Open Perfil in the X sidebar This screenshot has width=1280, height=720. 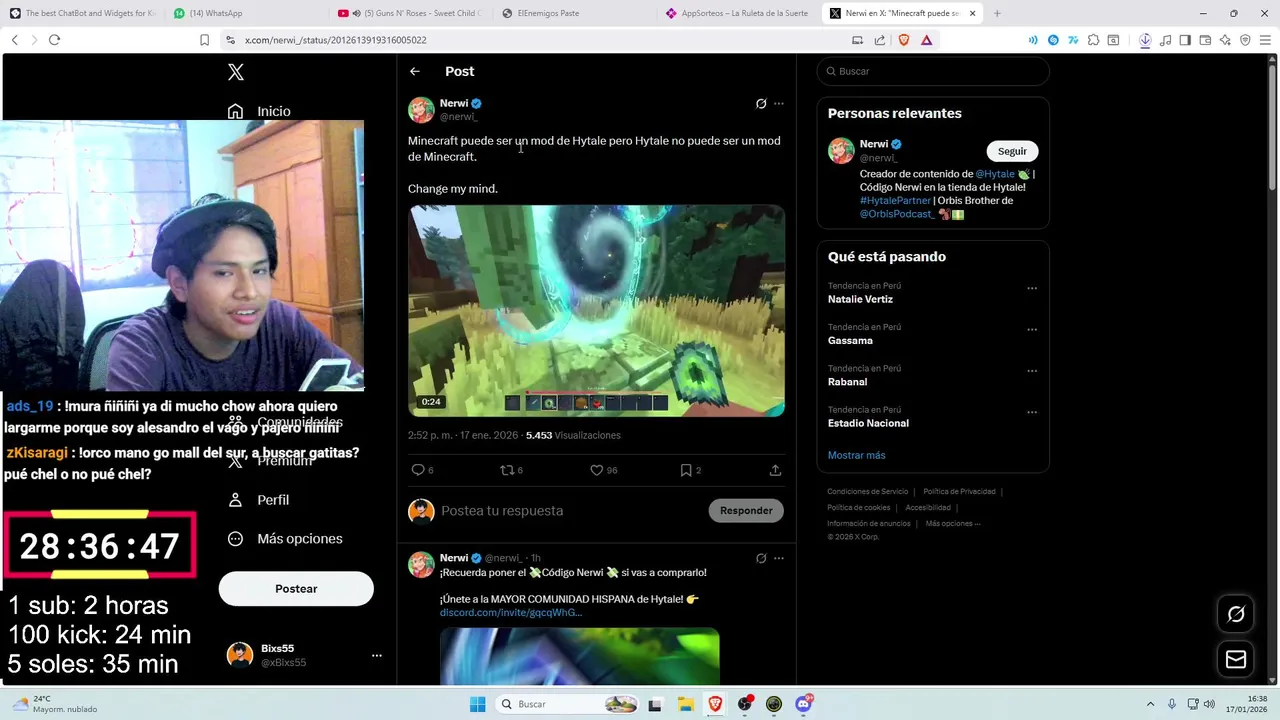tap(259, 500)
